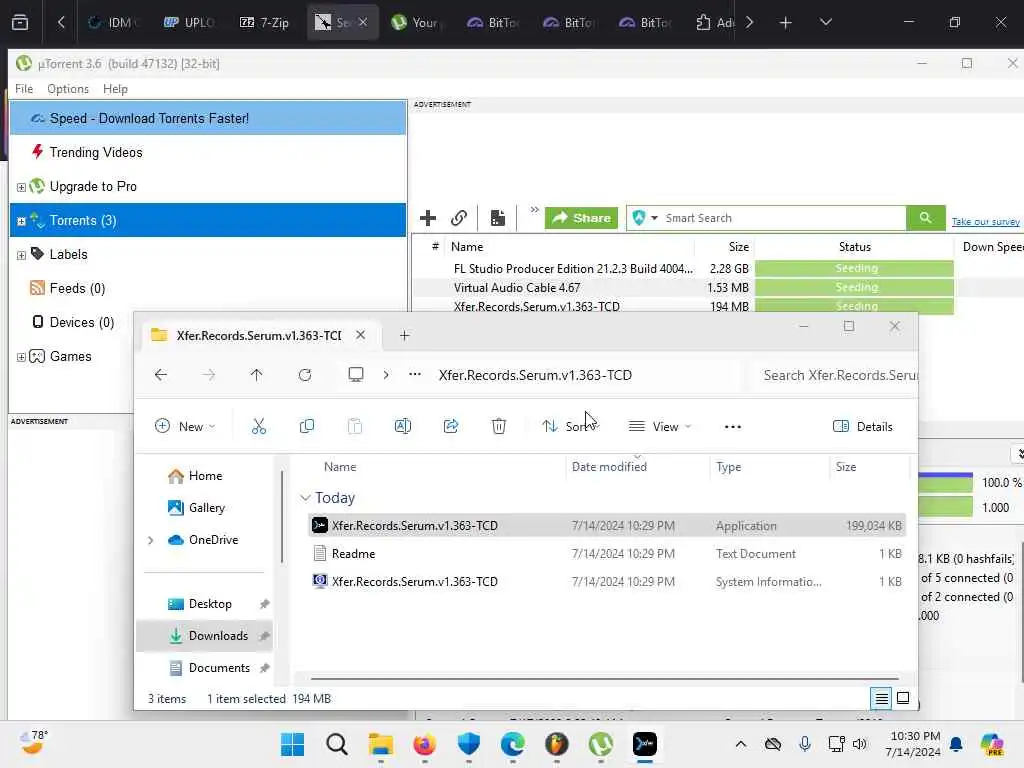The width and height of the screenshot is (1024, 768).
Task: Open the New dropdown in Explorer
Action: click(x=185, y=426)
